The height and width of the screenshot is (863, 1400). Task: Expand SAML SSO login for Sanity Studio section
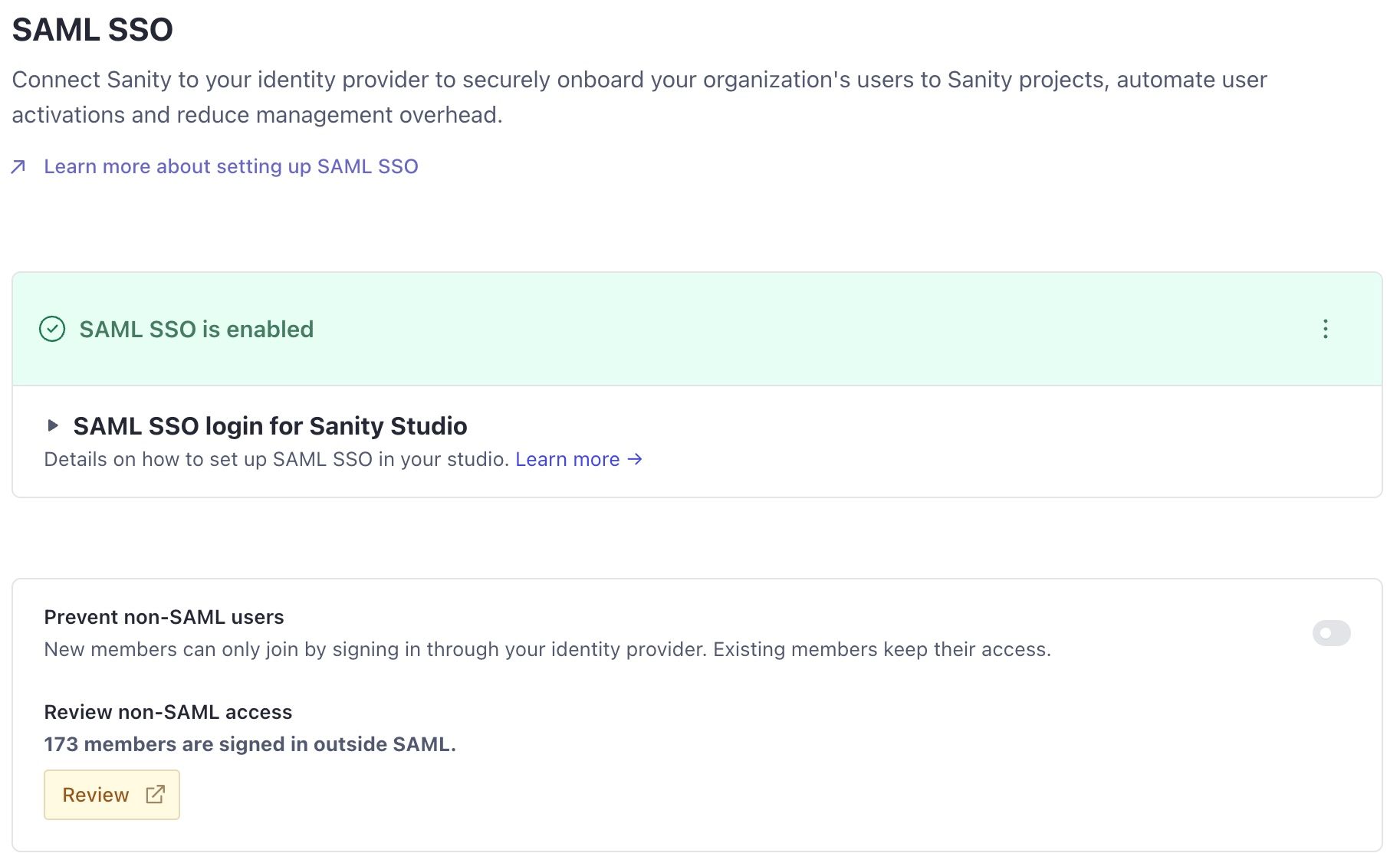pyautogui.click(x=53, y=425)
